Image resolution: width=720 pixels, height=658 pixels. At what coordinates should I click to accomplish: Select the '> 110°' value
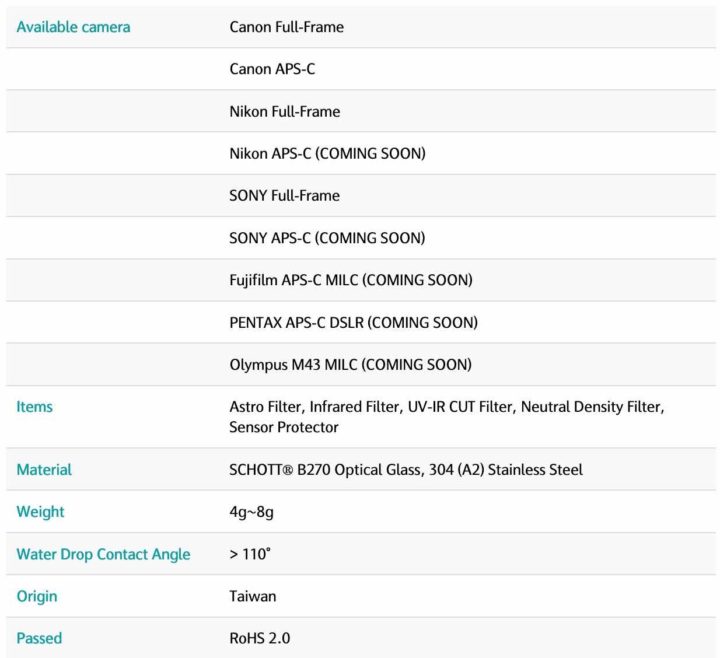(x=250, y=554)
